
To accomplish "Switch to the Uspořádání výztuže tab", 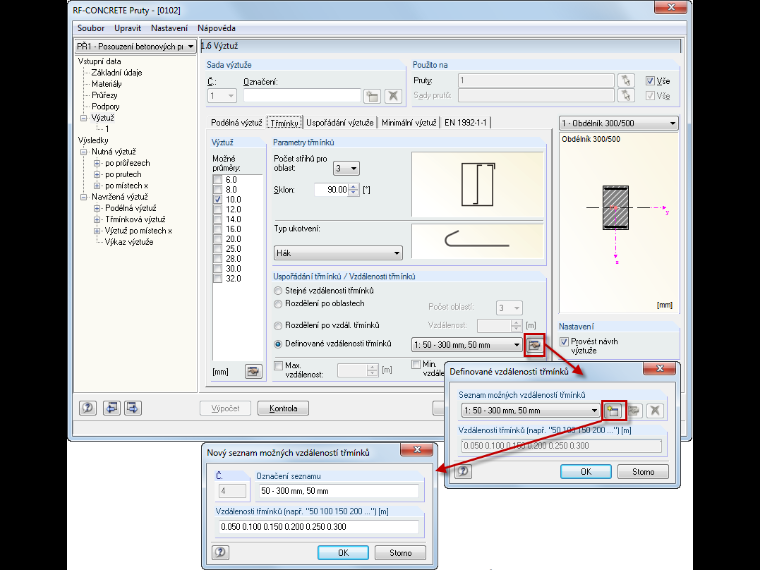I will pyautogui.click(x=340, y=123).
